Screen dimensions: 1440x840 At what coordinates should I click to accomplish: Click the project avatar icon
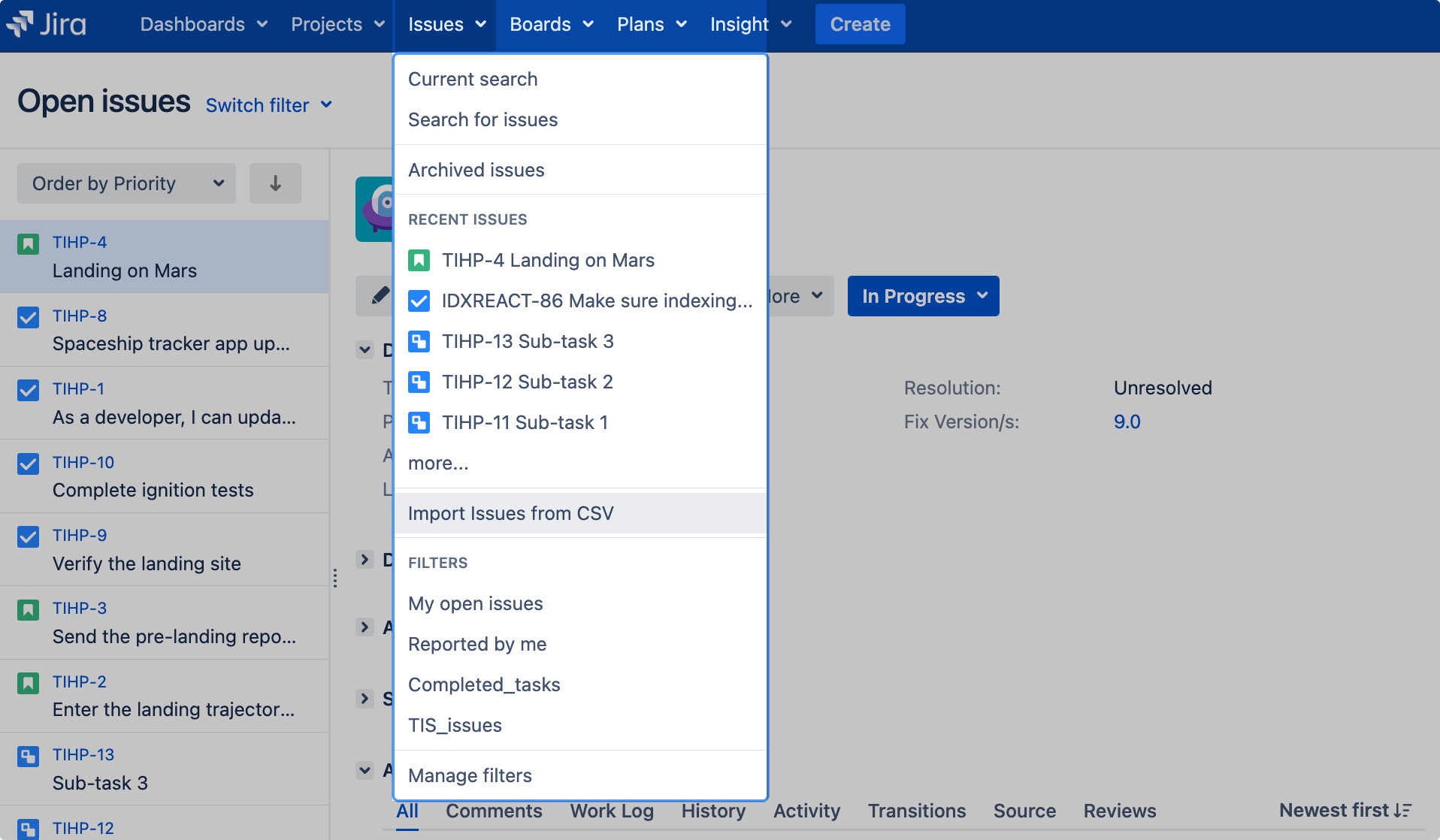(x=375, y=209)
